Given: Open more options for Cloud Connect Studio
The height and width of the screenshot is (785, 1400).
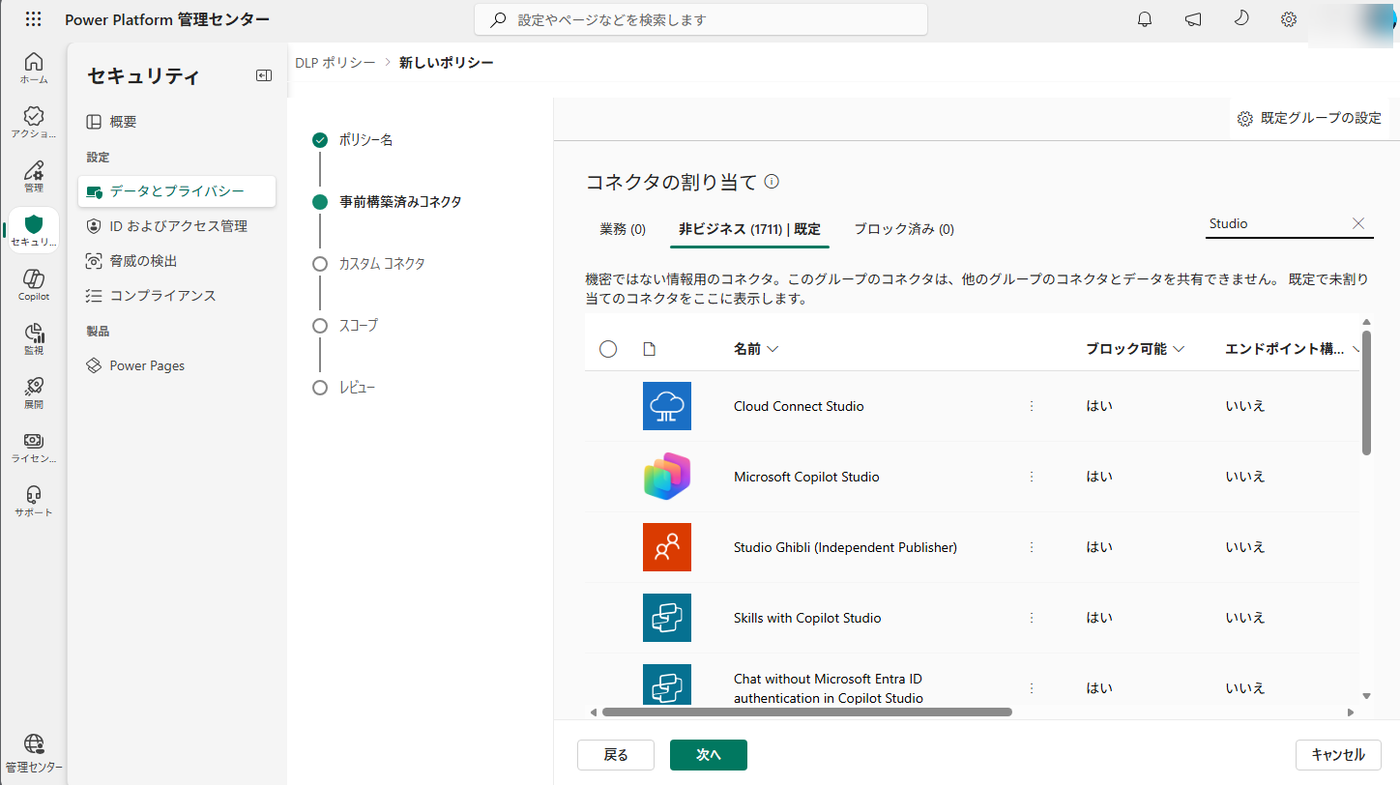Looking at the screenshot, I should click(1031, 406).
